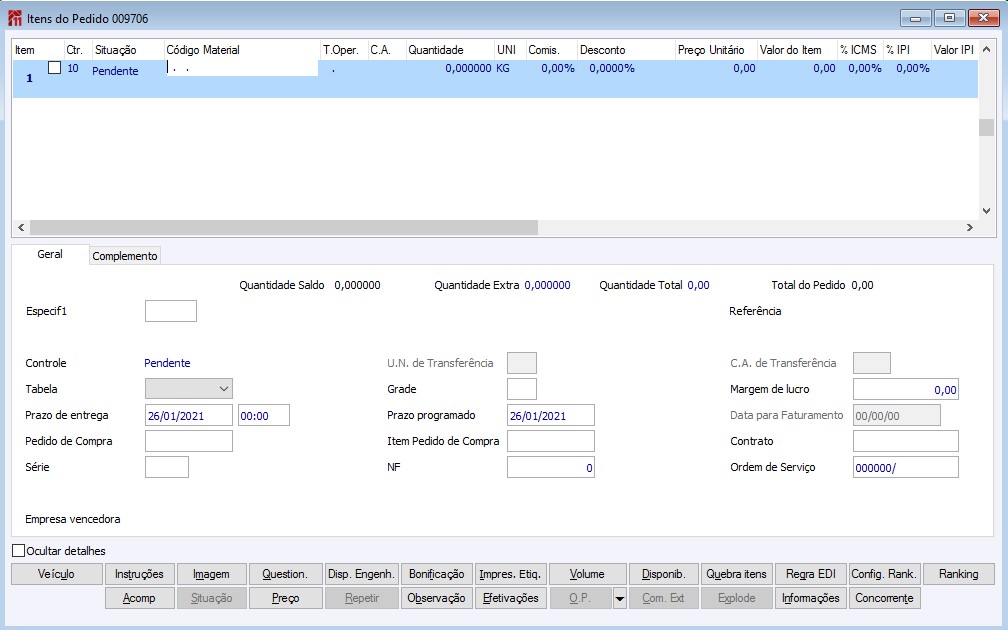Click the Situação column header
Viewport: 1008px width, 630px height.
128,50
